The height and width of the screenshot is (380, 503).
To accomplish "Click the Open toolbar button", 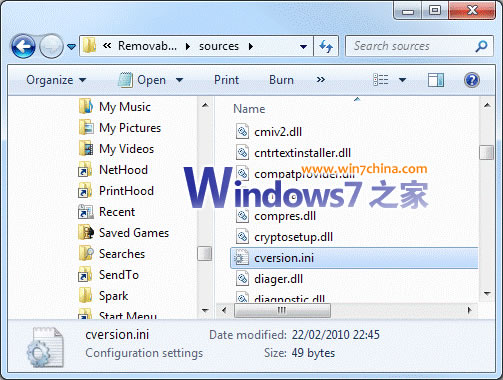I will point(143,80).
